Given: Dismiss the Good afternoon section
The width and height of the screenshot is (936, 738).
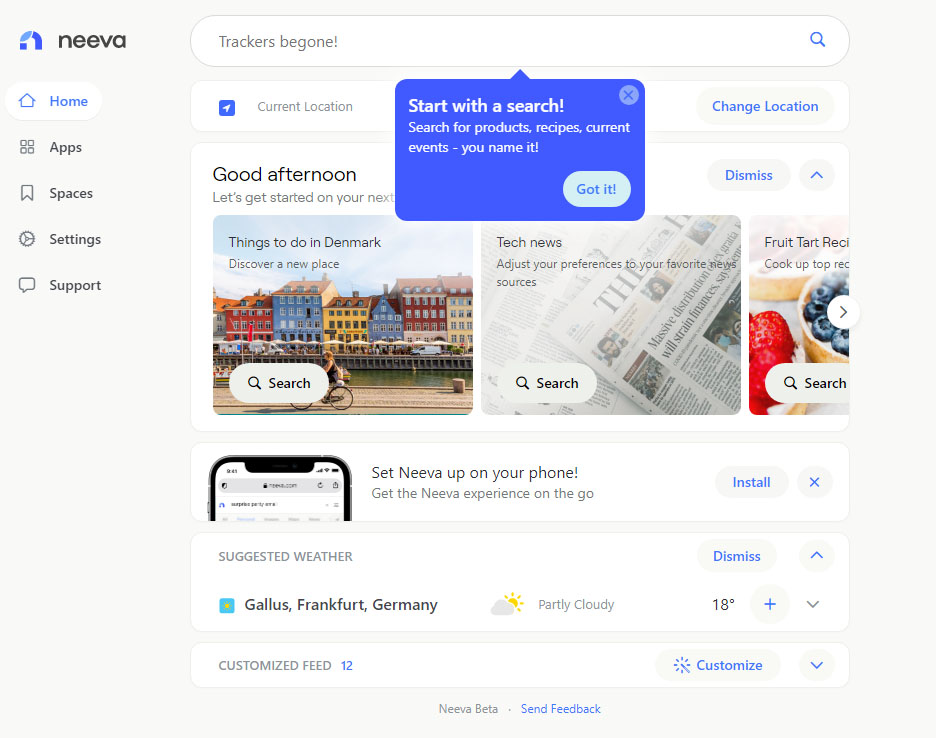Looking at the screenshot, I should pyautogui.click(x=749, y=175).
